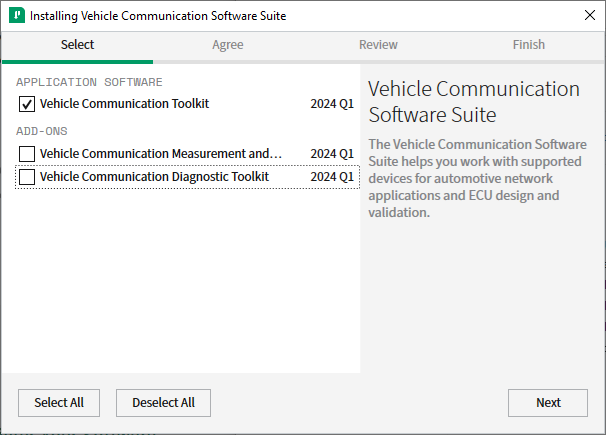Uncheck the Vehicle Communication Toolkit checkbox
Screen dimensions: 606x435
click(x=27, y=104)
